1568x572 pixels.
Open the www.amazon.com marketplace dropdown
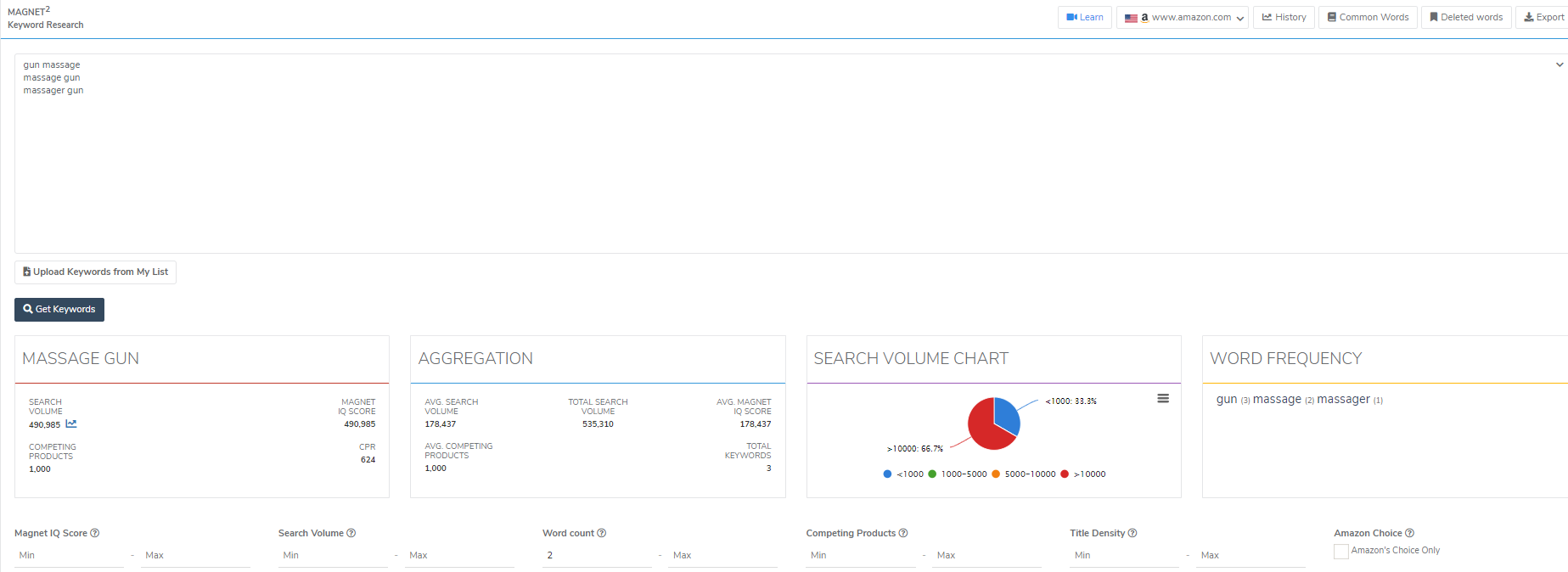click(x=1183, y=17)
